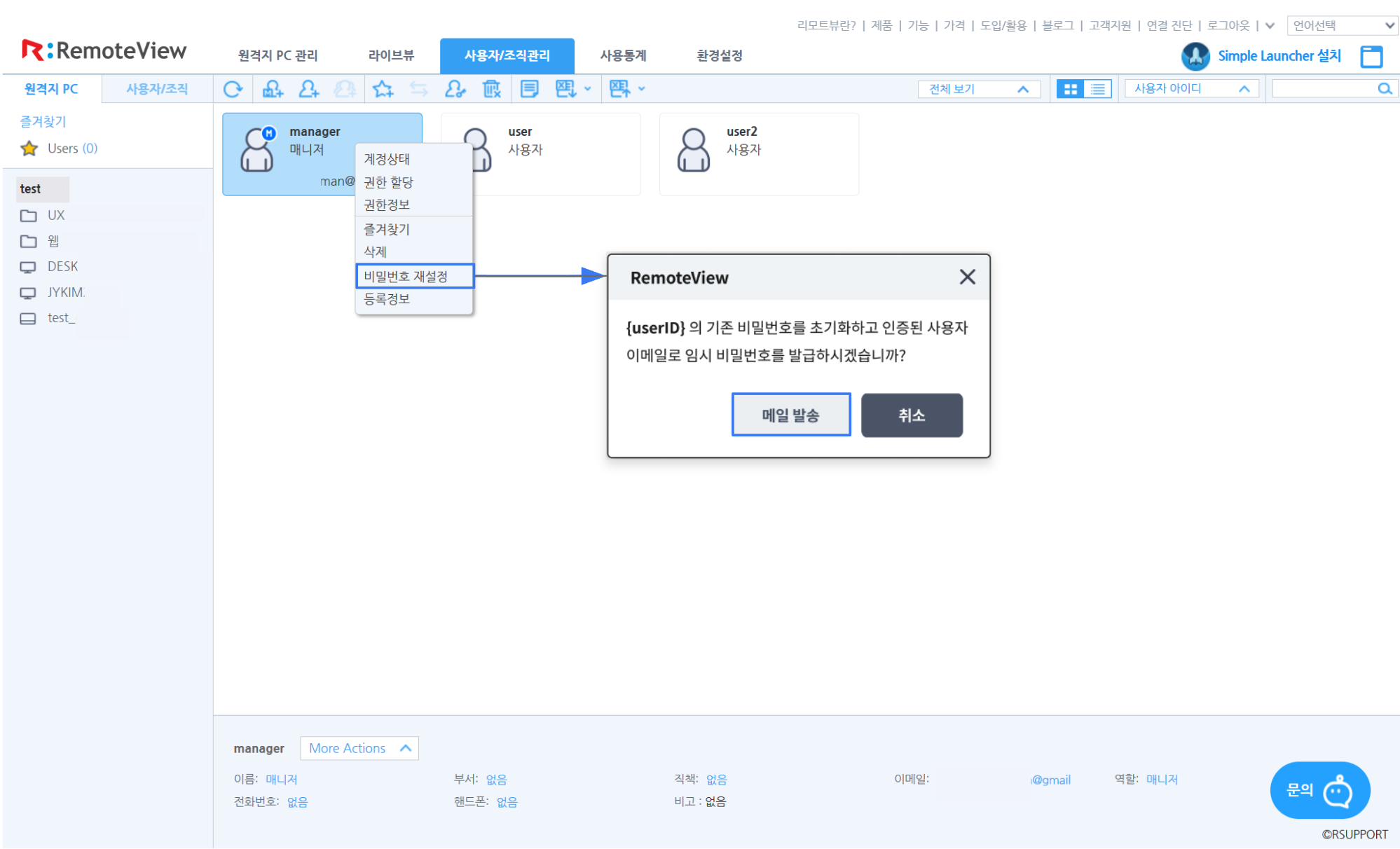Switch to grid view layout
The image size is (1400, 849).
click(1070, 89)
